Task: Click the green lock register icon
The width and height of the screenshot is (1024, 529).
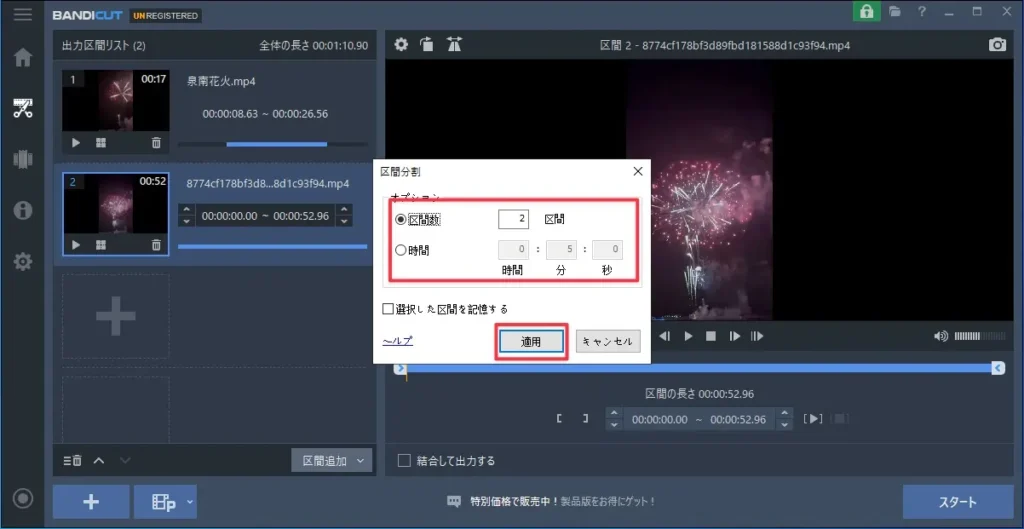Action: pyautogui.click(x=867, y=11)
